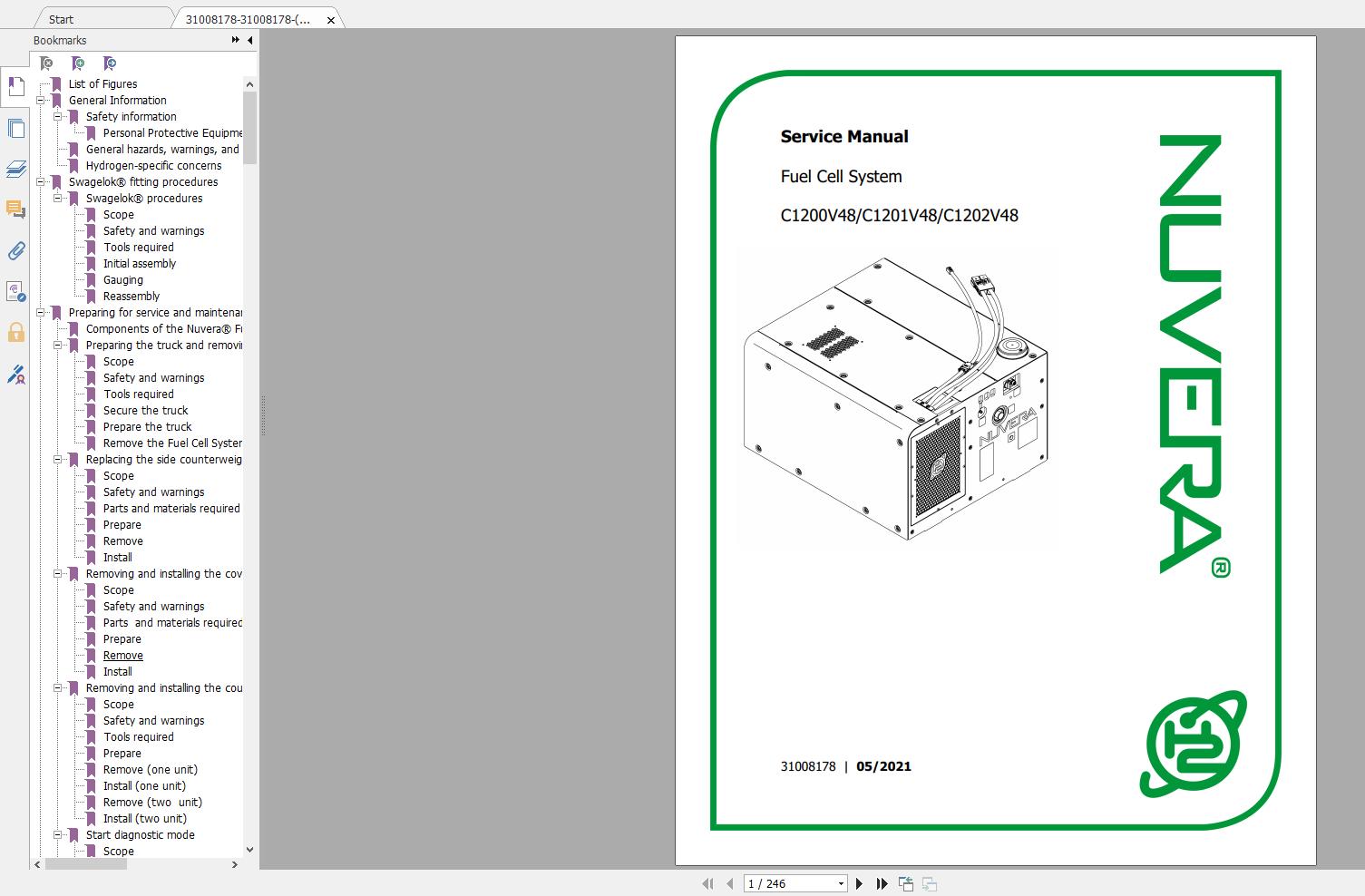Viewport: 1365px width, 896px height.
Task: Click the previous view navigation icon
Action: [x=905, y=883]
